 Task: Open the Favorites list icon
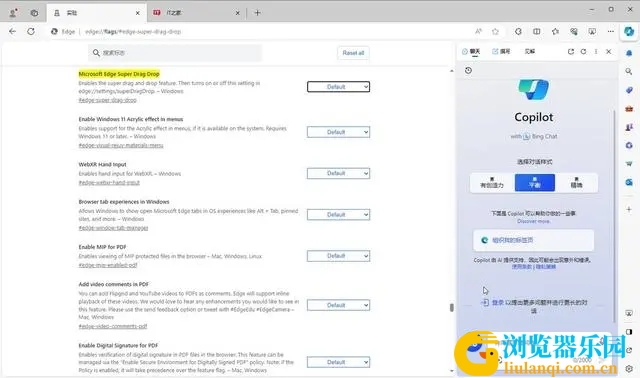(x=555, y=31)
